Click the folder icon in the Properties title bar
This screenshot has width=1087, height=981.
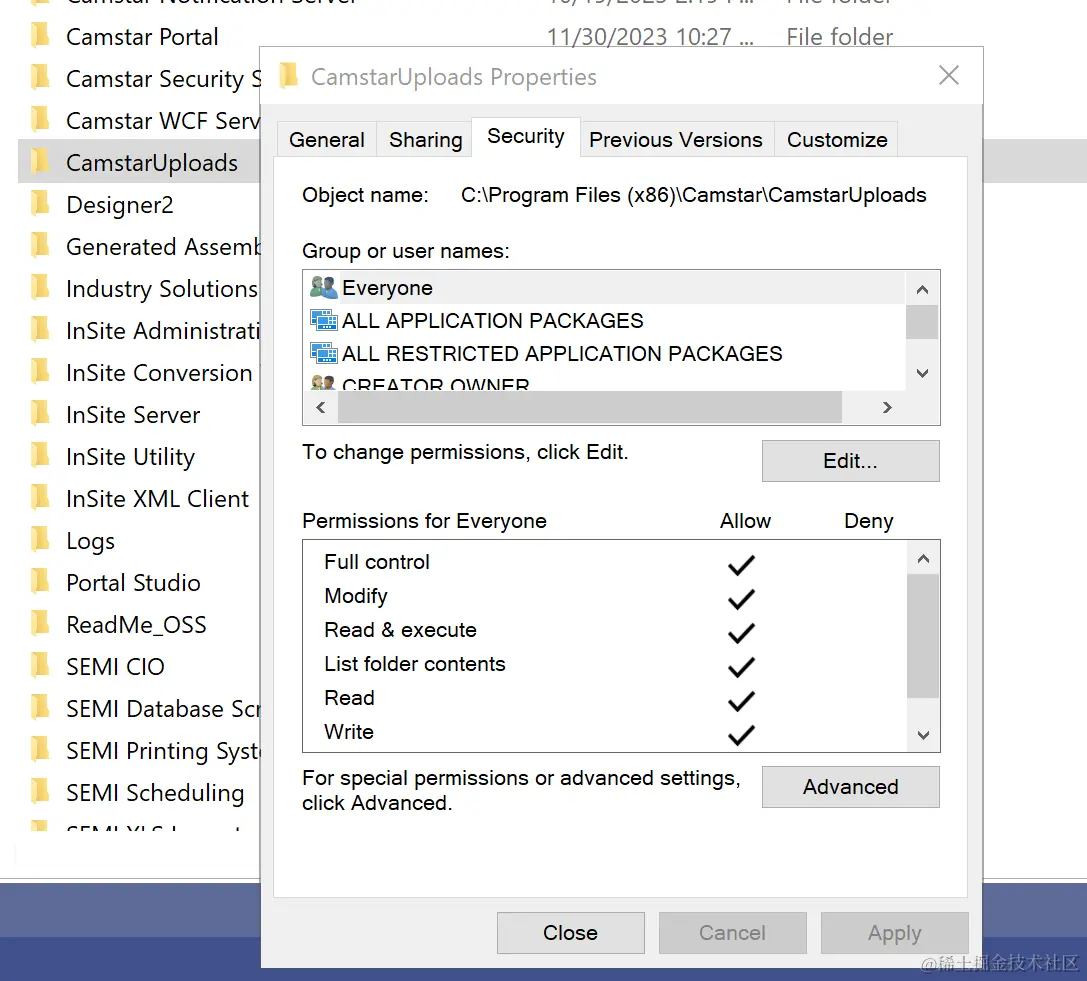tap(288, 75)
